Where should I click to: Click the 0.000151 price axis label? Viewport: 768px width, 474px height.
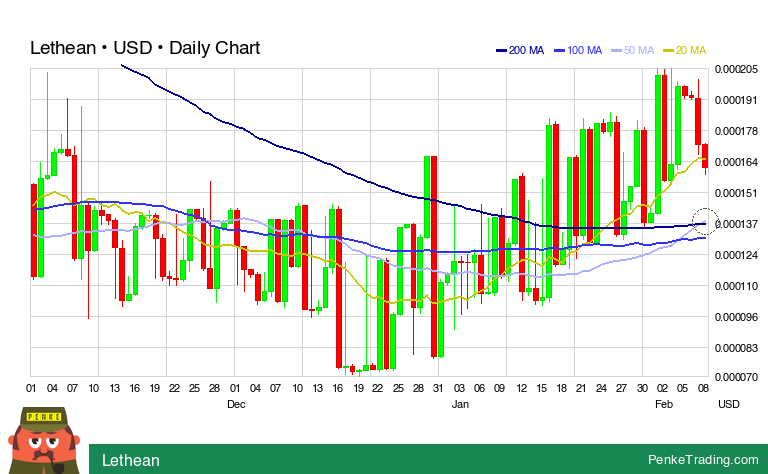point(736,193)
